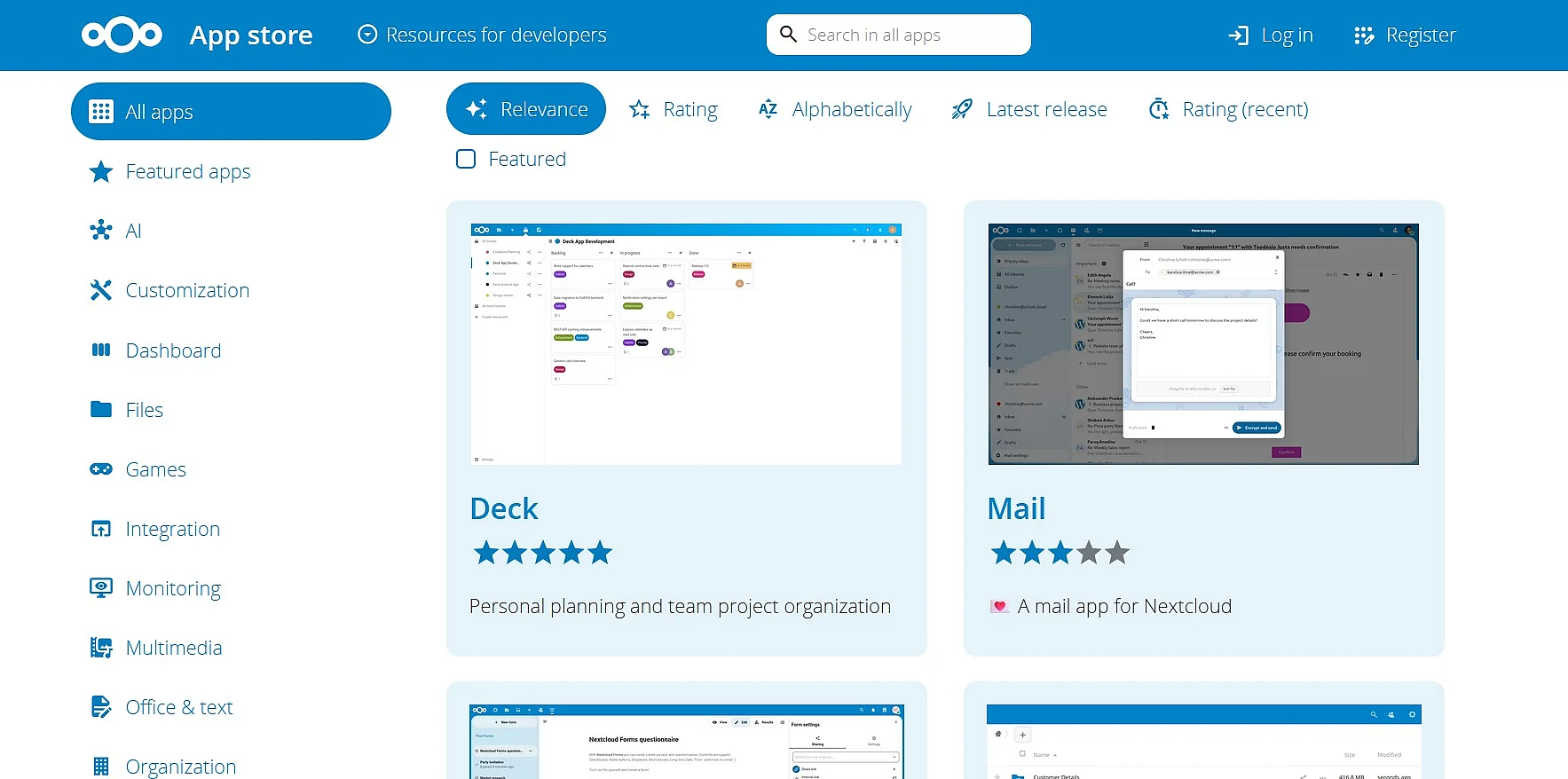This screenshot has height=779, width=1568.
Task: Open the Mail app title link
Action: [x=1016, y=508]
